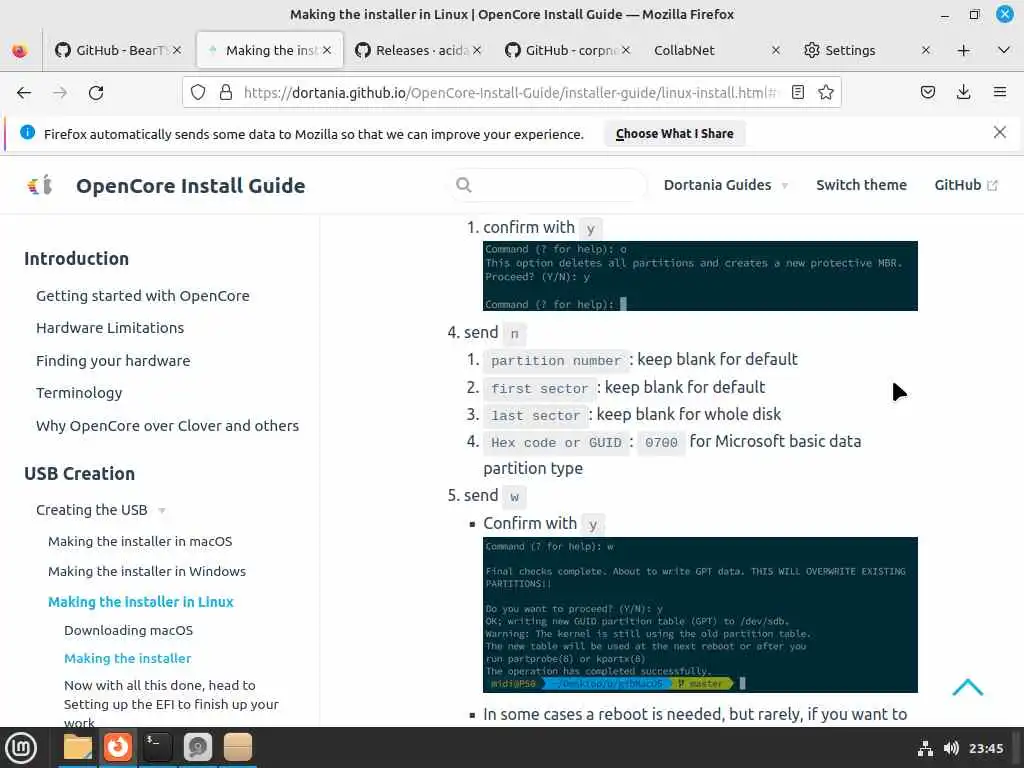Close the GitHub - BearT tab
Image resolution: width=1024 pixels, height=768 pixels.
177,50
